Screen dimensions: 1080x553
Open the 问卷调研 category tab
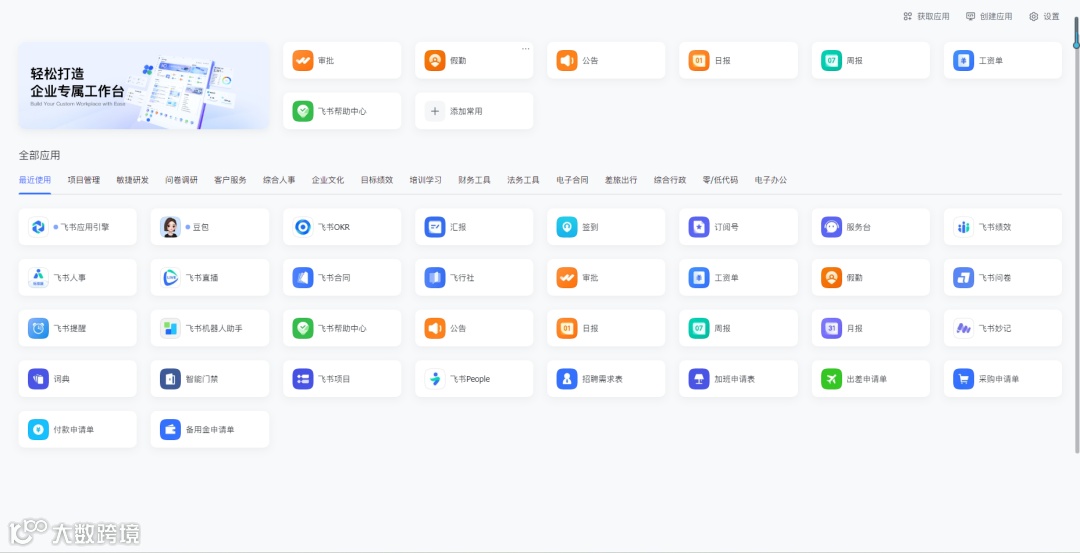point(181,180)
